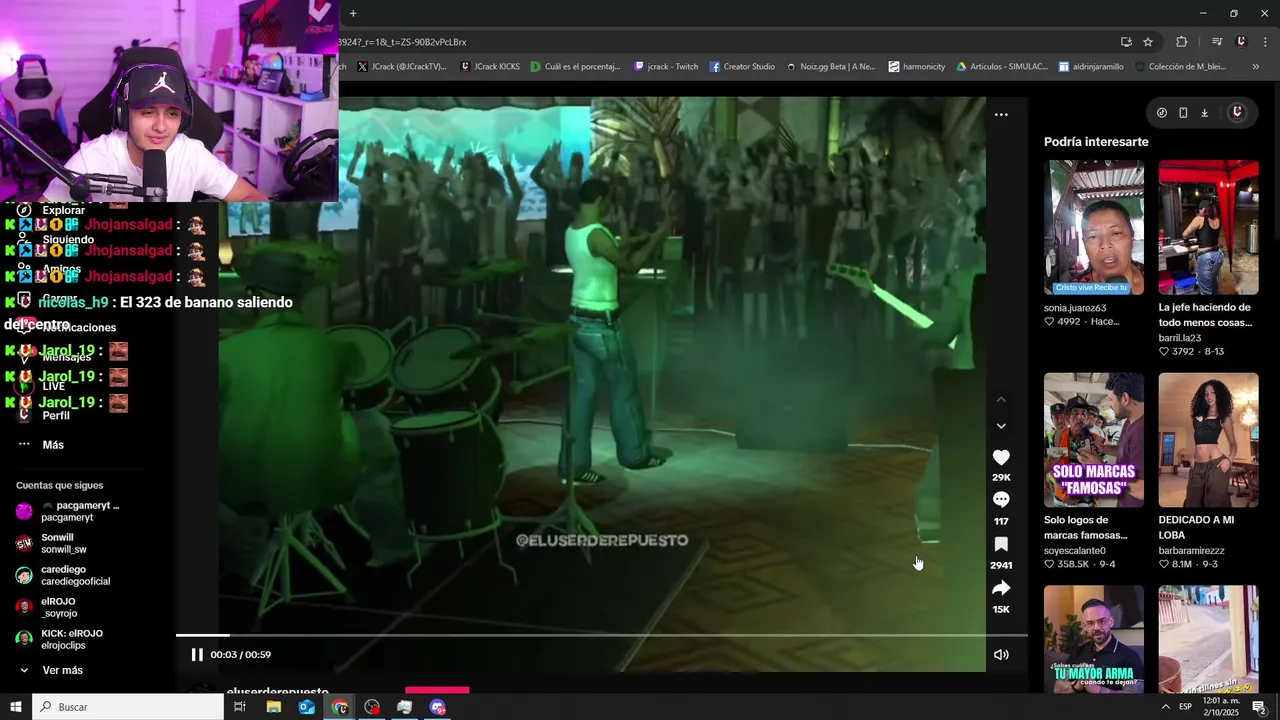Like the video with the heart icon
Screen dimensions: 1280x720
(x=1001, y=457)
